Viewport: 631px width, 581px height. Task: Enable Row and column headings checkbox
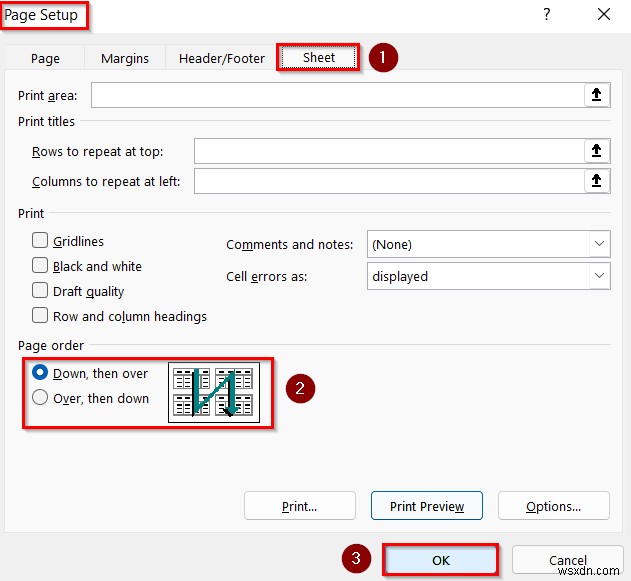tap(40, 316)
